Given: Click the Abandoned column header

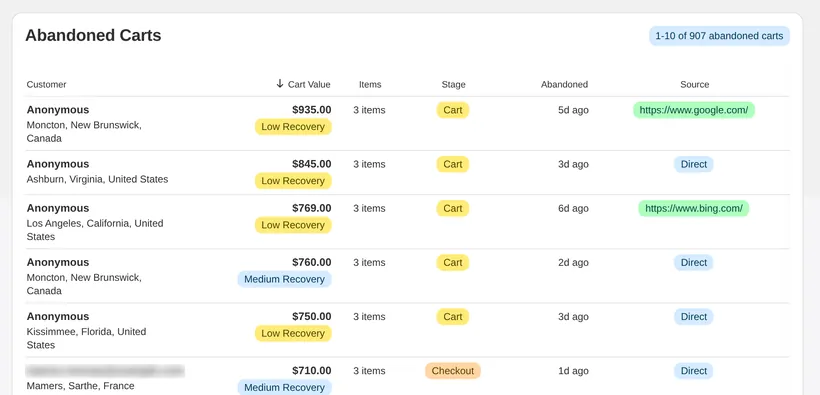Looking at the screenshot, I should click(564, 84).
